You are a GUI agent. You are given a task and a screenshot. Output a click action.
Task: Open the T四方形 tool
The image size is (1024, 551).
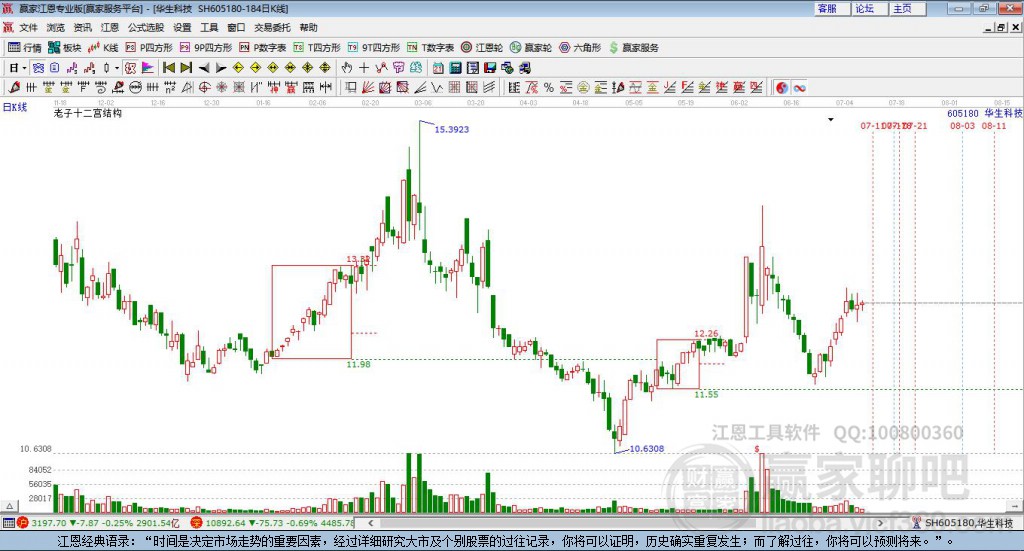click(317, 48)
